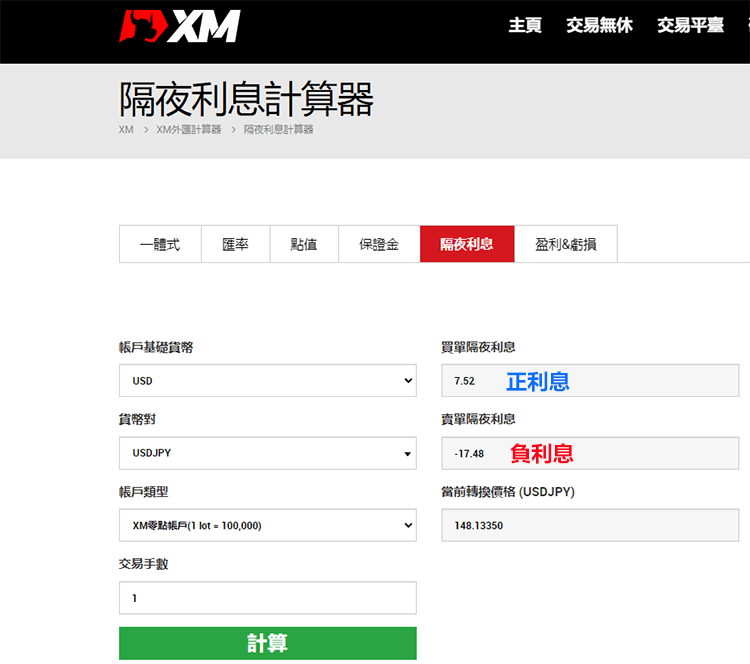Open the 交易平臺 menu item
750x664 pixels.
click(x=690, y=25)
